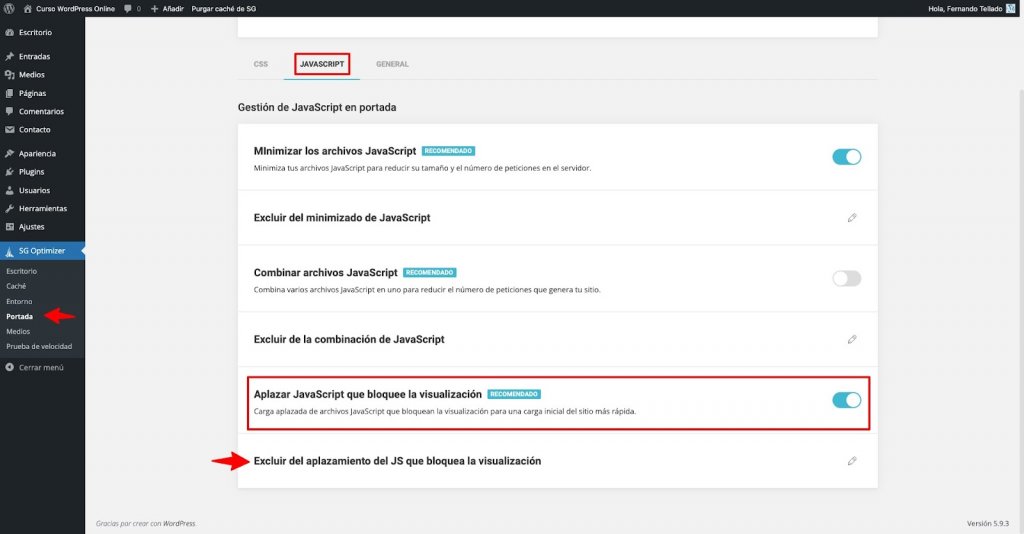Edit Excluir de la combinación pencil icon
Viewport: 1024px width, 534px height.
coord(852,339)
